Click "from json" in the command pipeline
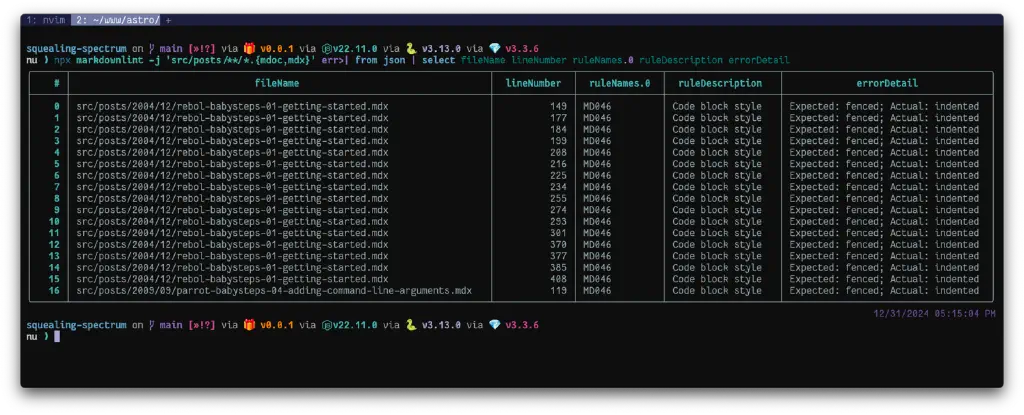The image size is (1024, 415). click(x=380, y=60)
